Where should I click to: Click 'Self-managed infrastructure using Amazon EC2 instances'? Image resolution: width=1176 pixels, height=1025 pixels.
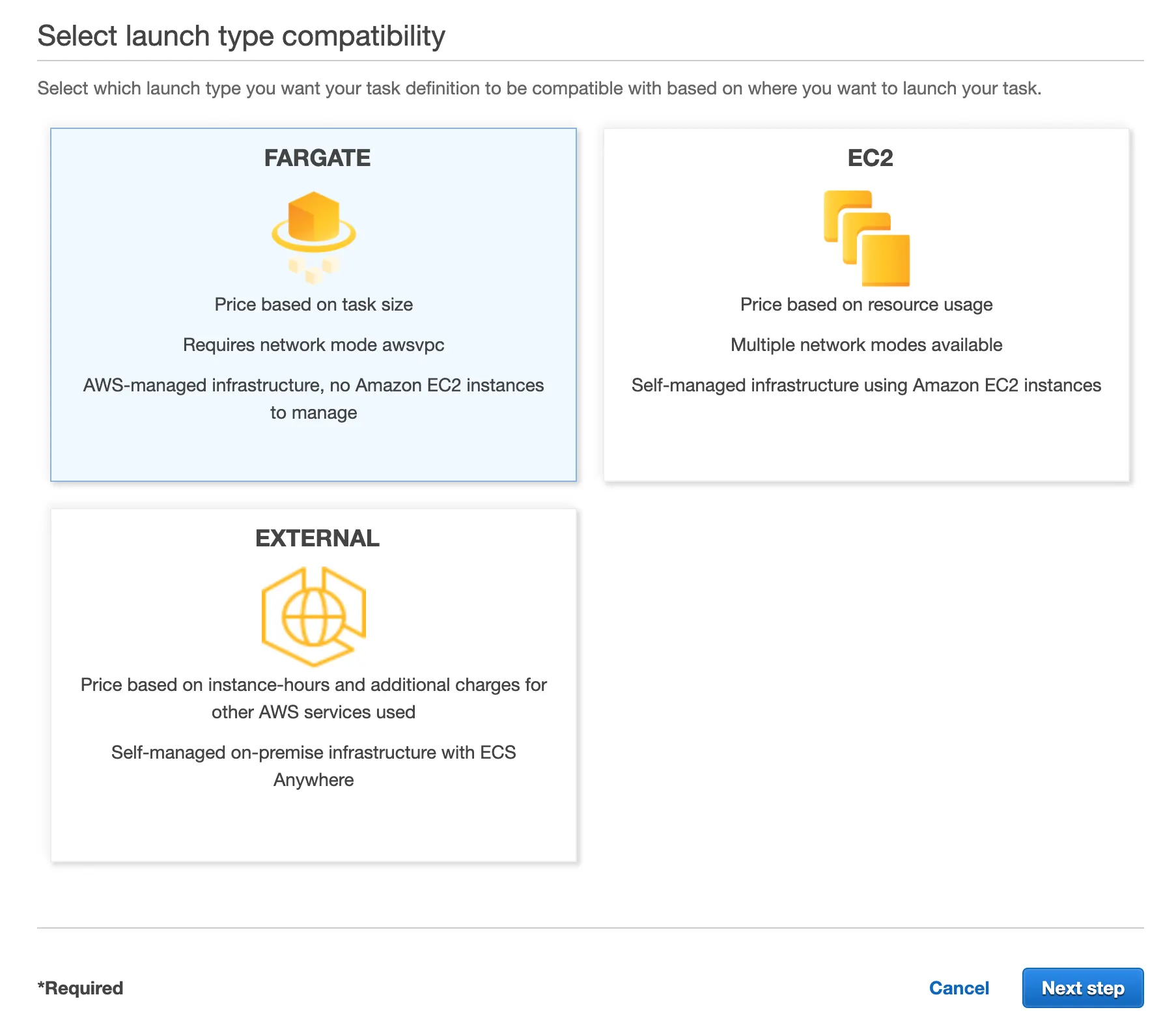tap(866, 385)
